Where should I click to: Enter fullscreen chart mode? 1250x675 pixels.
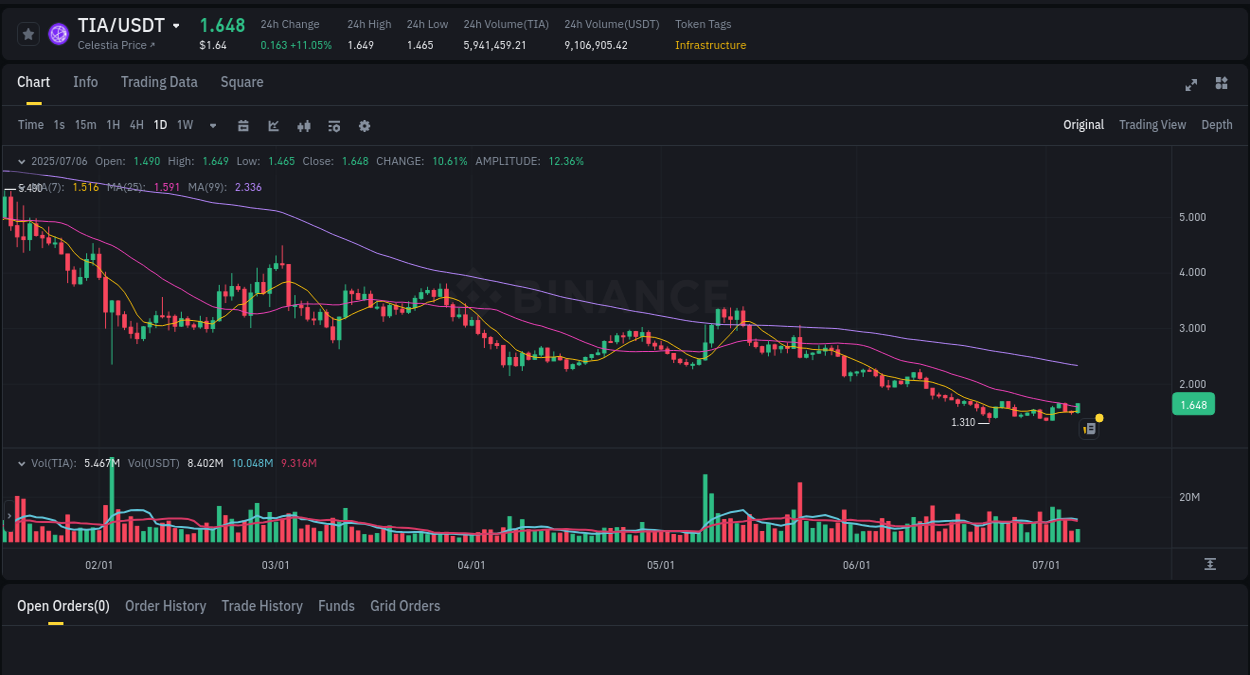coord(1190,85)
